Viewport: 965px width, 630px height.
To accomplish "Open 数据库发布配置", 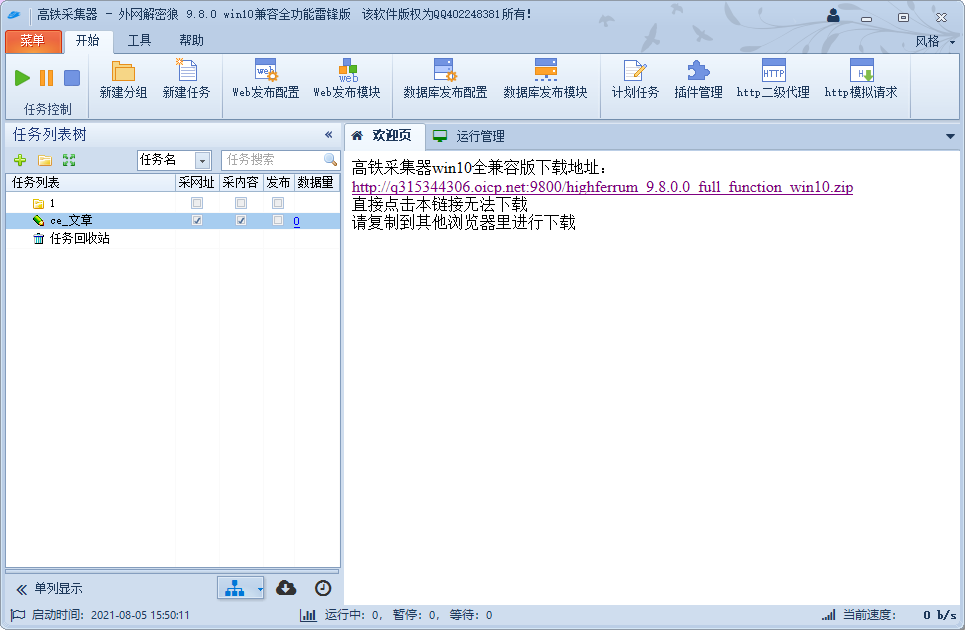I will (445, 79).
